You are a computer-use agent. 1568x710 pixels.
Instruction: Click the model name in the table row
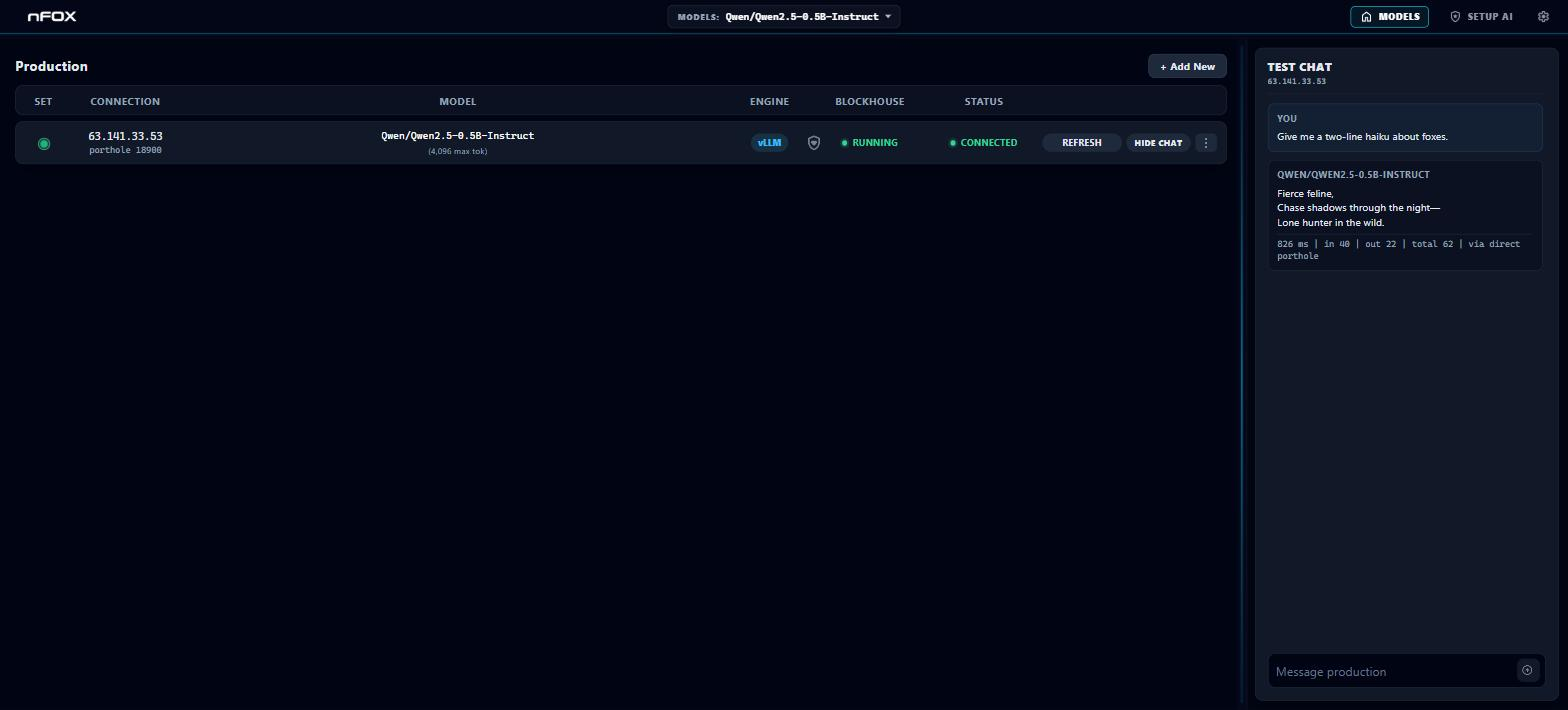pyautogui.click(x=458, y=136)
